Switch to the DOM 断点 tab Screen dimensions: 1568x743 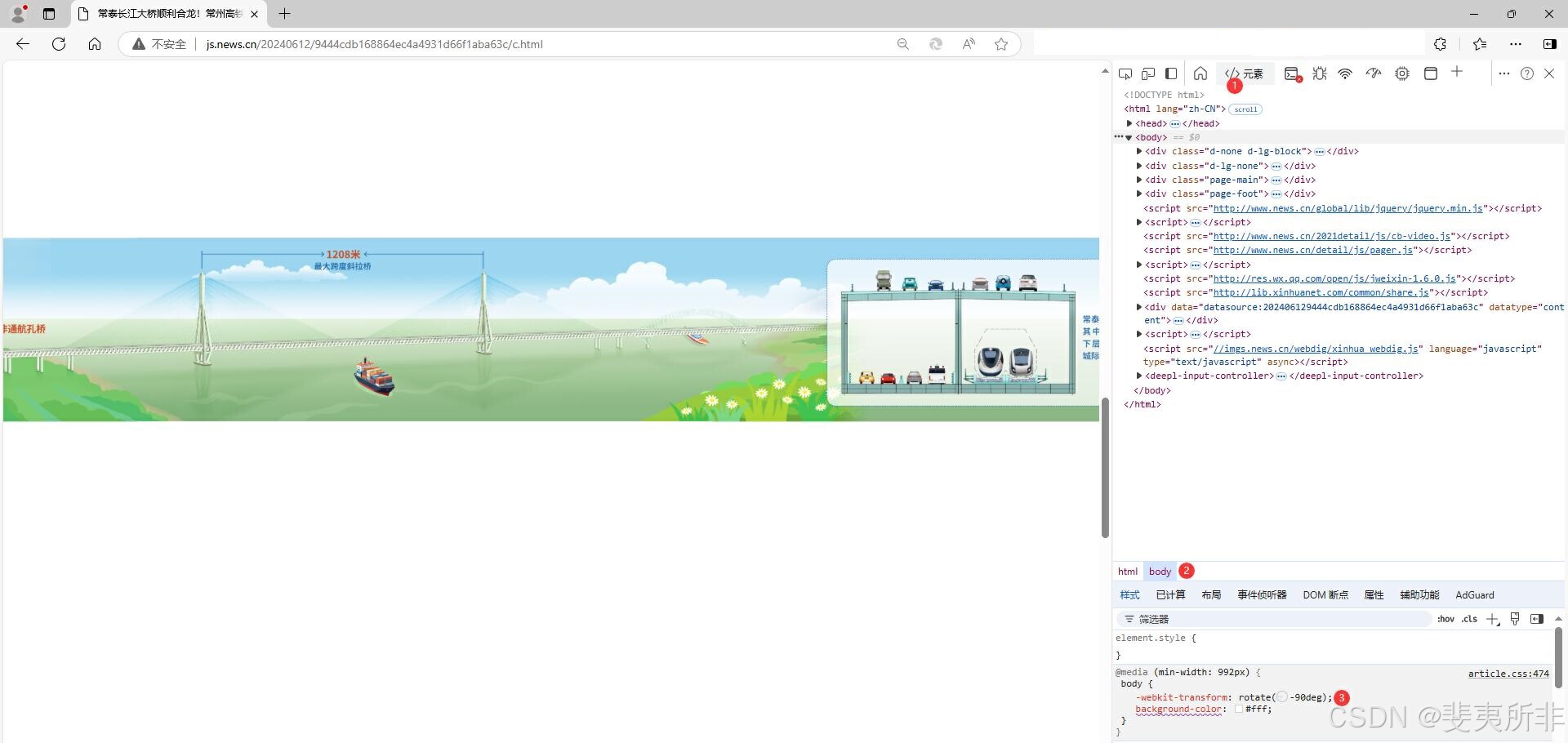1325,594
